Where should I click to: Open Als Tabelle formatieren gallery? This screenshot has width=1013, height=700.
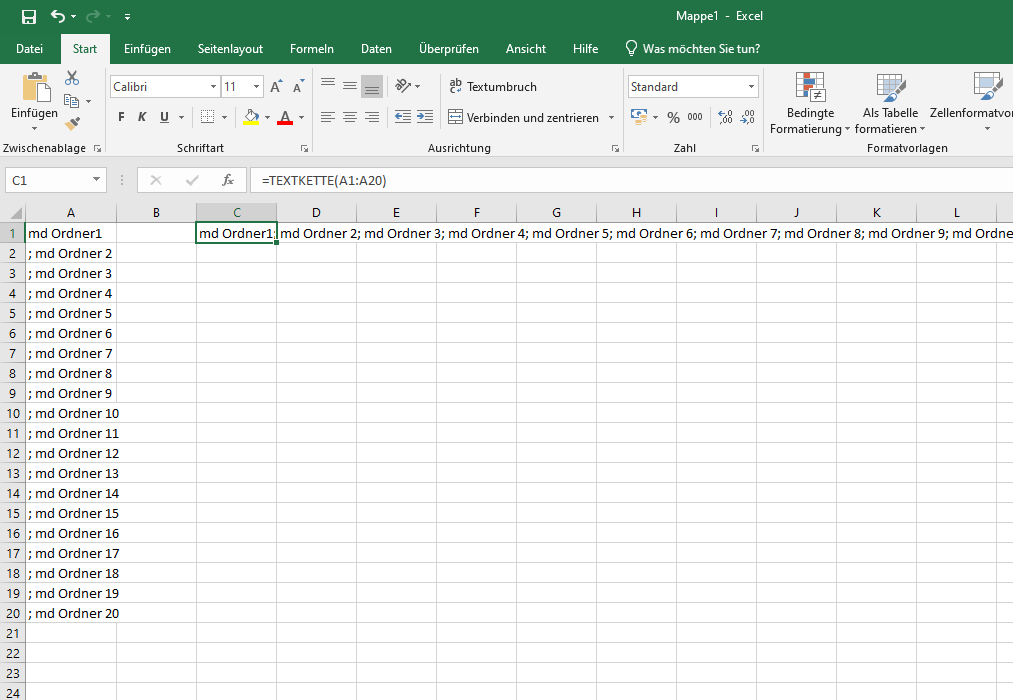pyautogui.click(x=890, y=103)
